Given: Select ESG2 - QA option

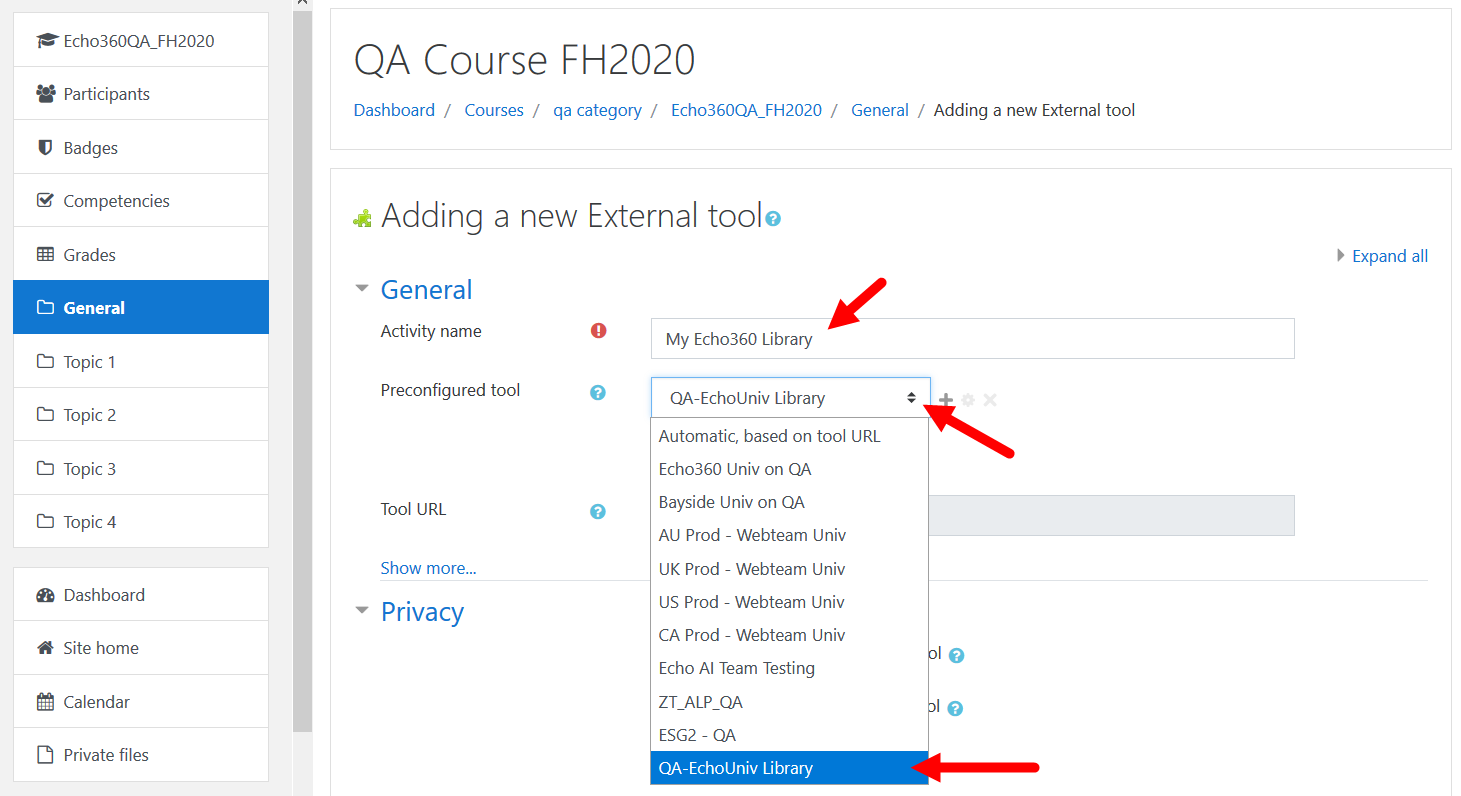Looking at the screenshot, I should [x=789, y=735].
